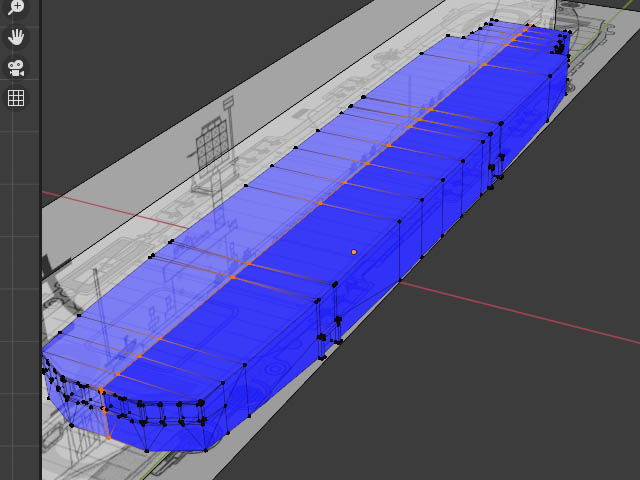Switch orthographic/perspective with the grid icon
Screen dimensions: 640x480
16,98
